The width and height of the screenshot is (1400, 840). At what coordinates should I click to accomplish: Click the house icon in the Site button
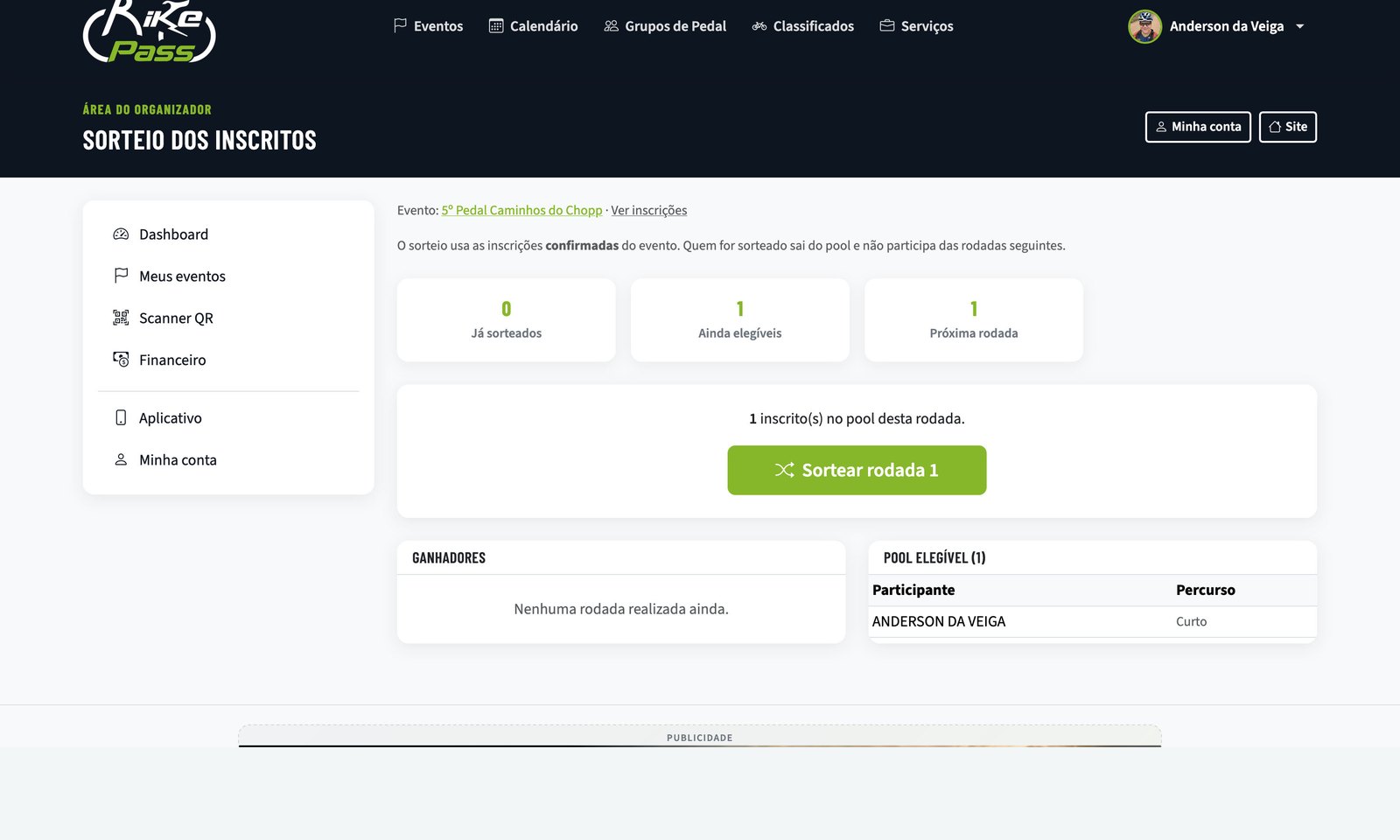[1275, 127]
